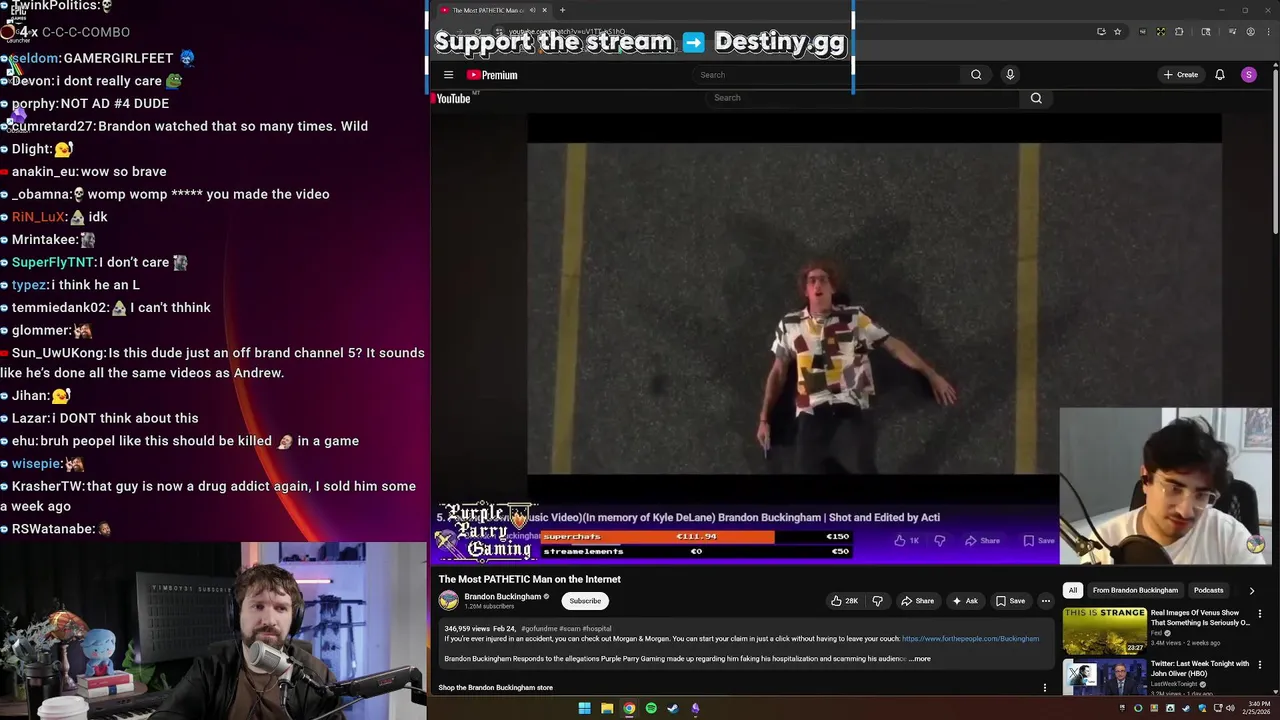Open Spotify from the taskbar
The width and height of the screenshot is (1280, 720).
pyautogui.click(x=651, y=708)
